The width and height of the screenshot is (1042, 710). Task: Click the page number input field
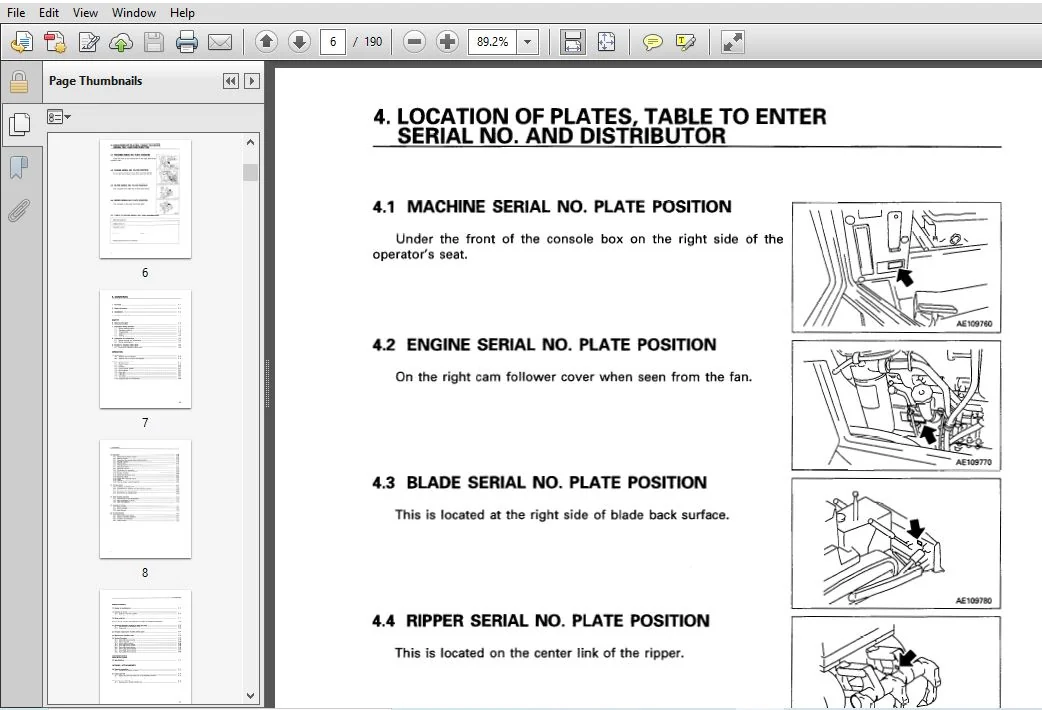(333, 42)
